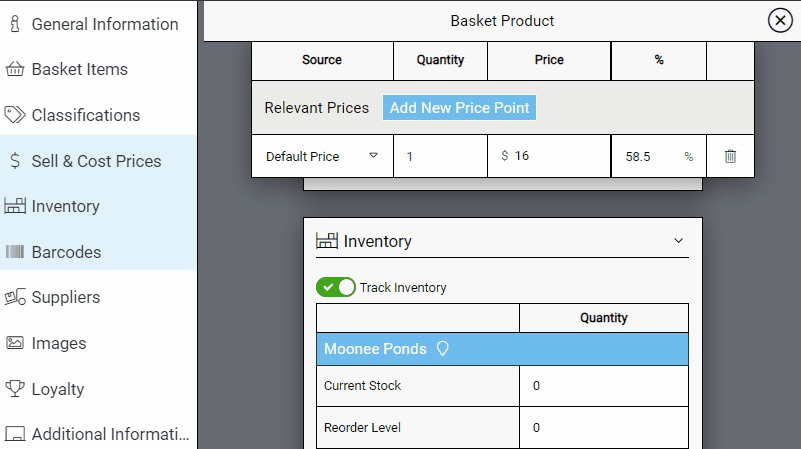Close the Basket Product dialog
The image size is (801, 449).
[x=779, y=20]
